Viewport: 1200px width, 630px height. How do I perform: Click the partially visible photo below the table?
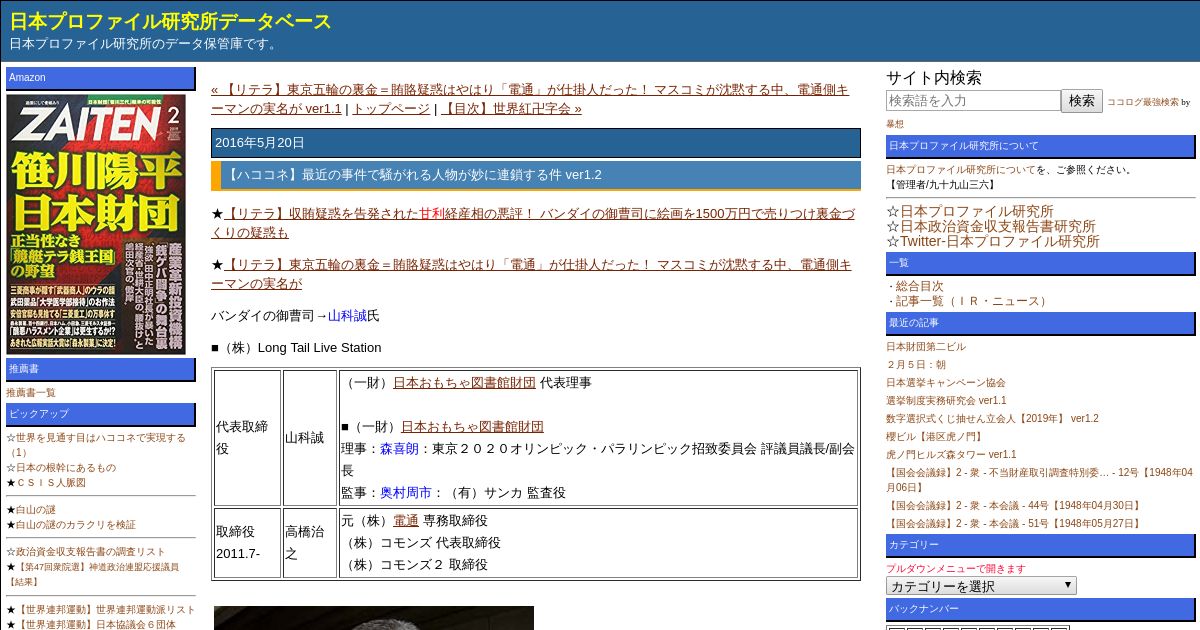point(374,618)
